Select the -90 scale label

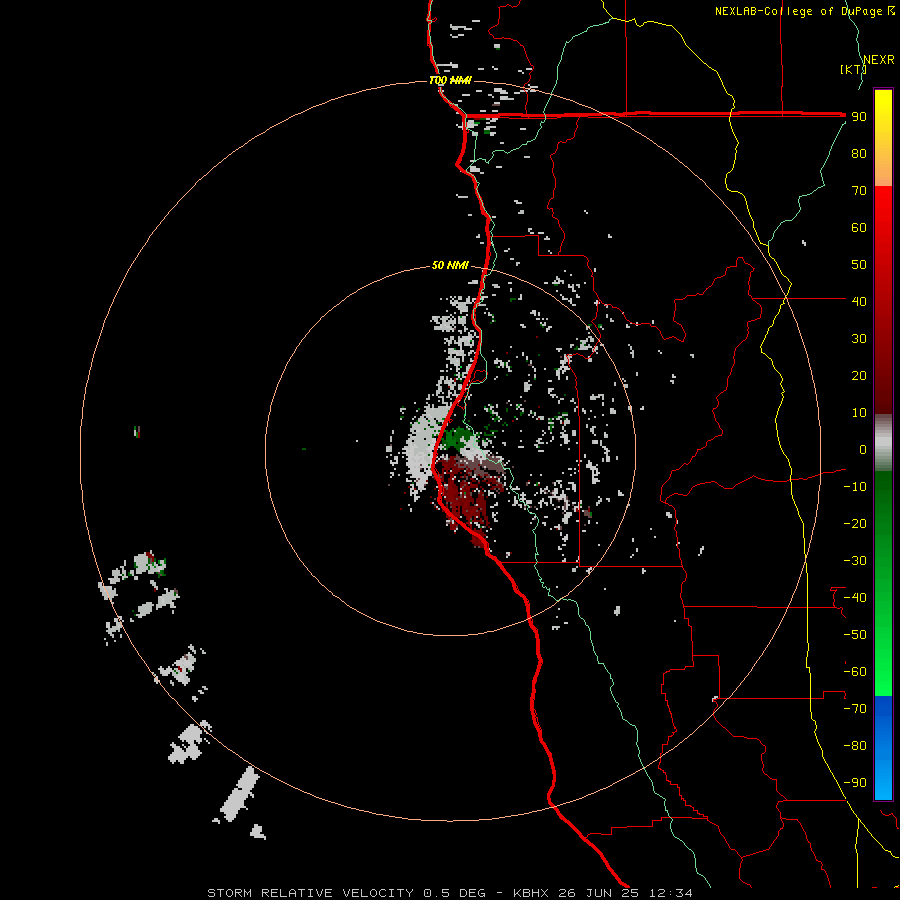[855, 783]
